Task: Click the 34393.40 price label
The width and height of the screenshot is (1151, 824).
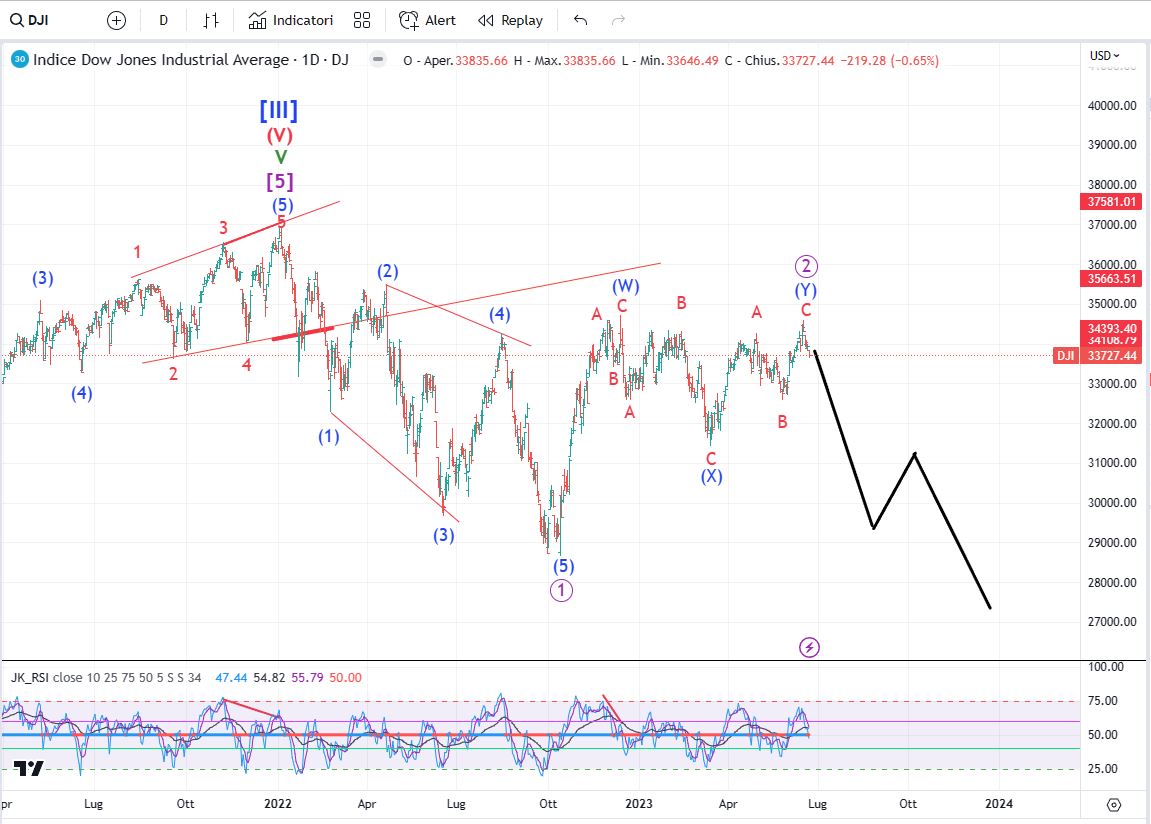Action: pyautogui.click(x=1111, y=328)
